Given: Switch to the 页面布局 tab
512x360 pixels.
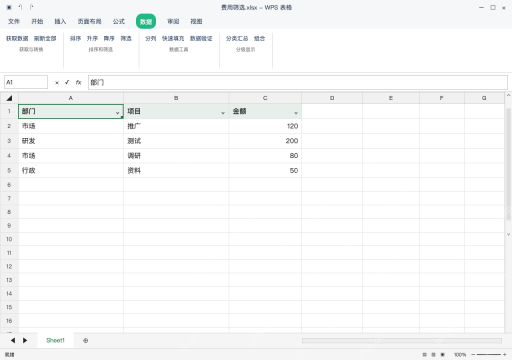Looking at the screenshot, I should pos(89,21).
